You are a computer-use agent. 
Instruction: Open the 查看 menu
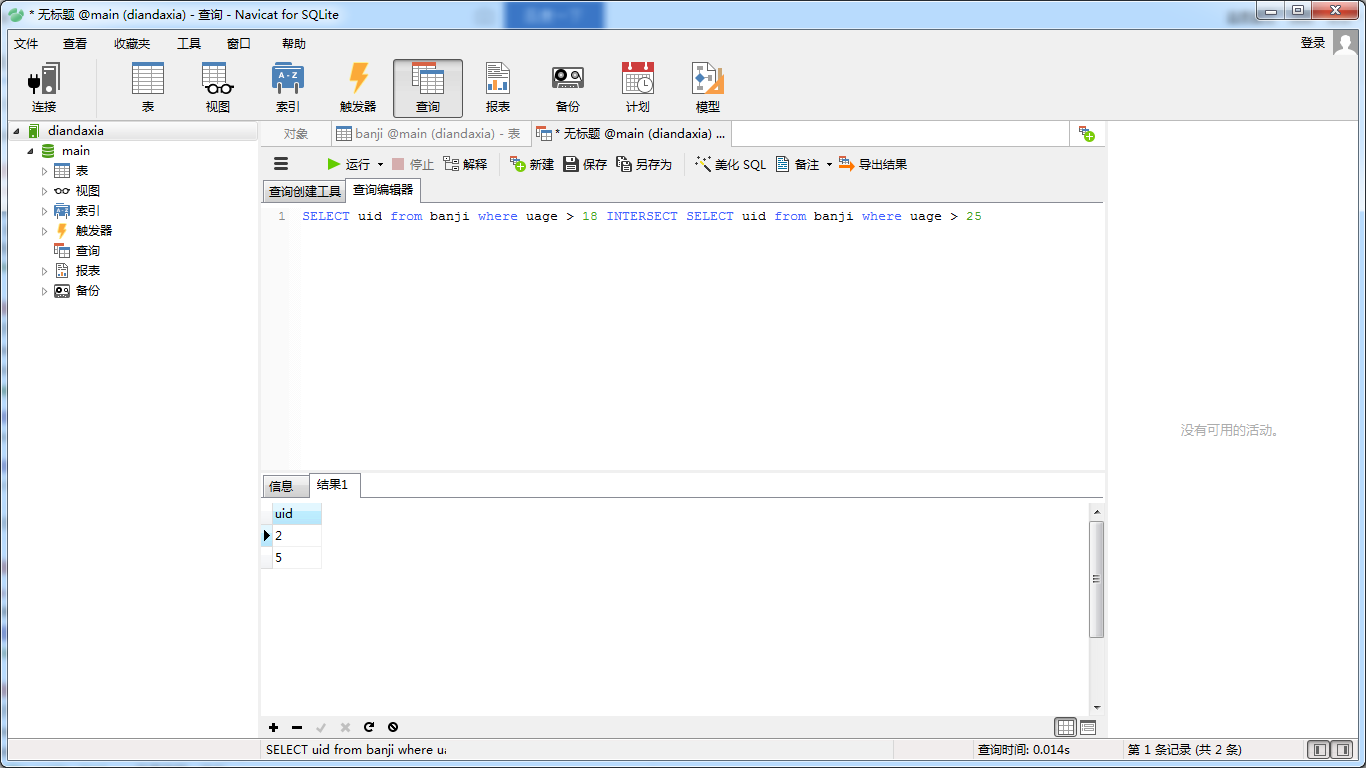[75, 43]
